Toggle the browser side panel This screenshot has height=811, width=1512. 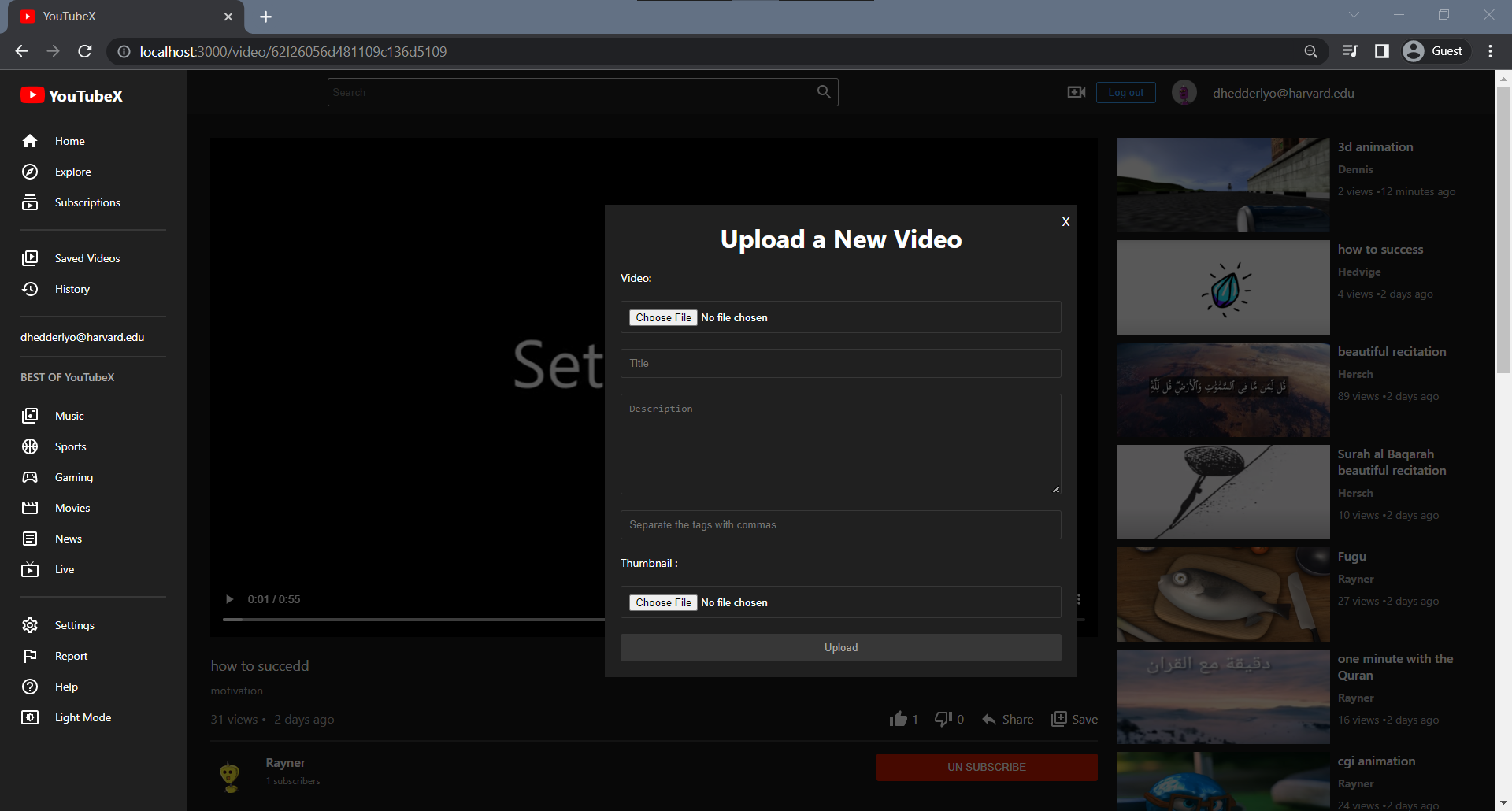[x=1381, y=51]
